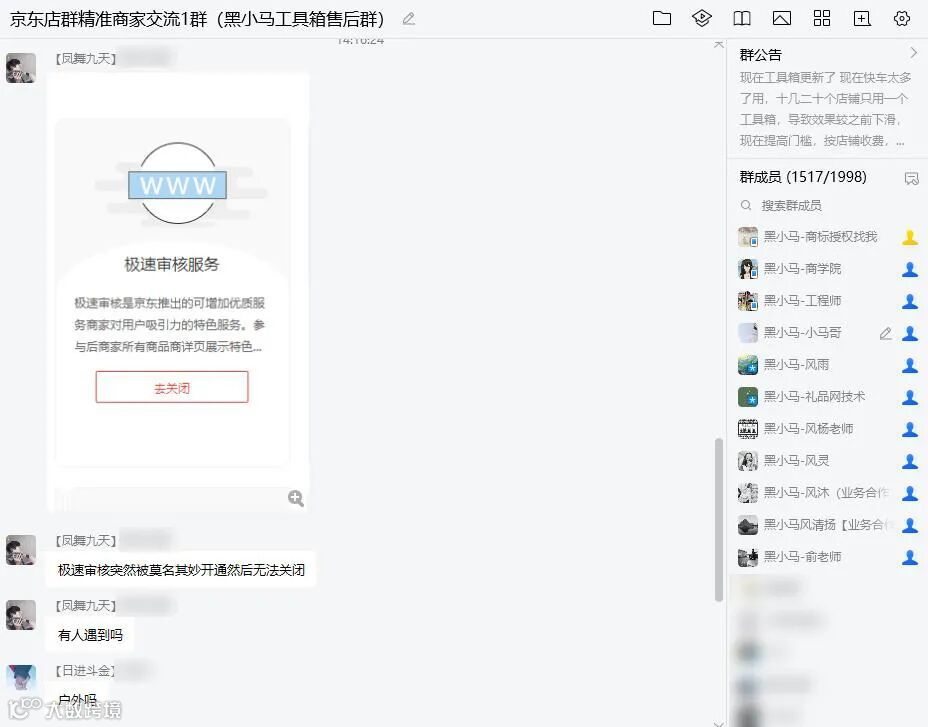The image size is (928, 727).
Task: Open the group notebook book icon
Action: pos(742,18)
